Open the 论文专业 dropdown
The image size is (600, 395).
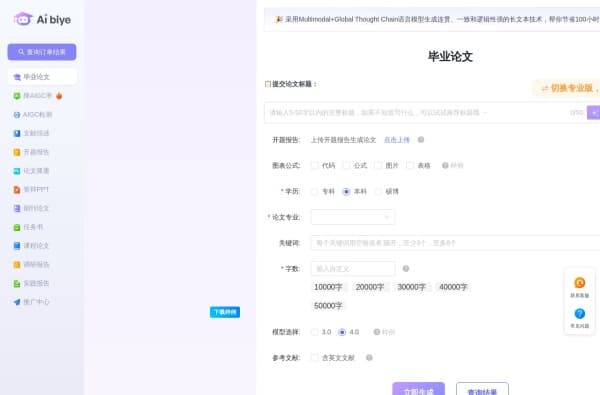[x=353, y=217]
